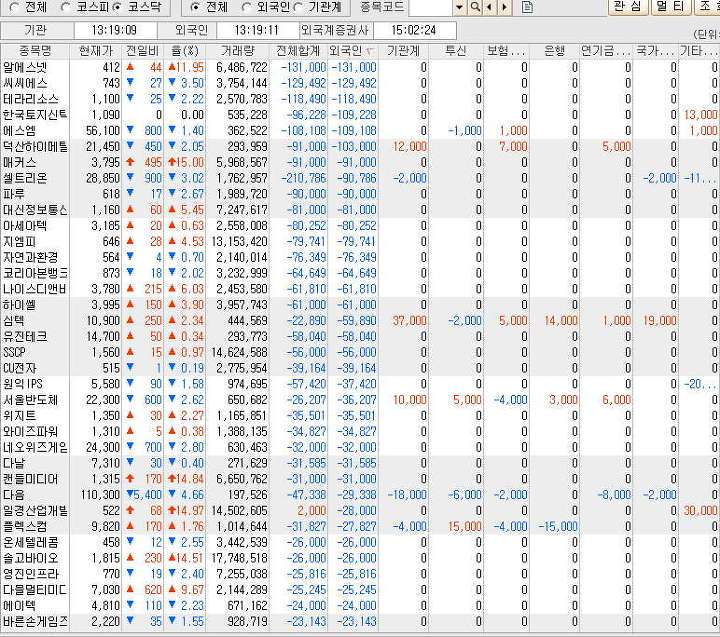Select the 전체 investor radio button
The width and height of the screenshot is (720, 637).
click(x=195, y=7)
